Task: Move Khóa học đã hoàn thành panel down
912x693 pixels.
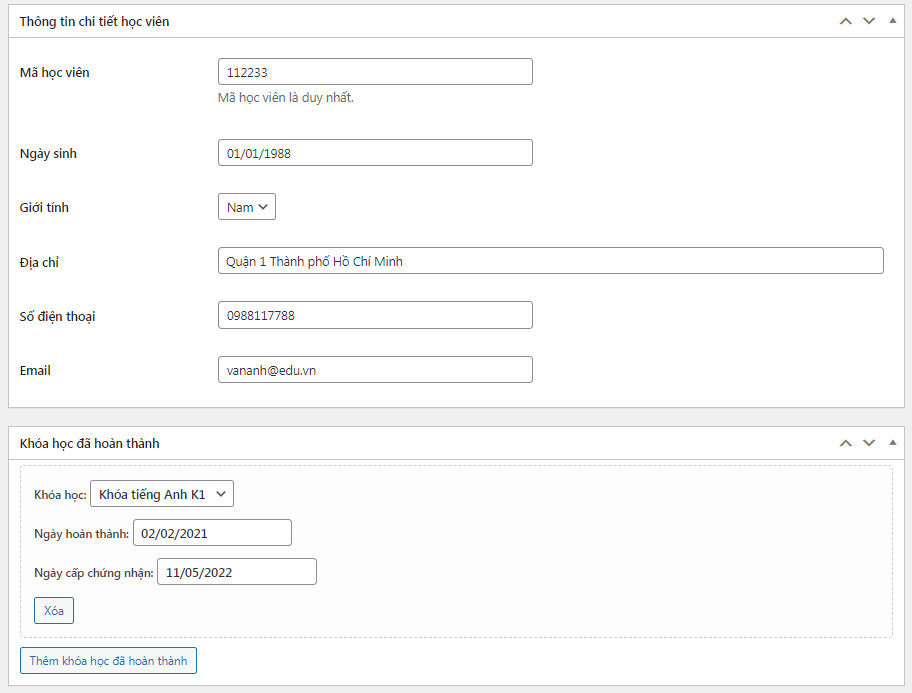Action: click(x=869, y=443)
